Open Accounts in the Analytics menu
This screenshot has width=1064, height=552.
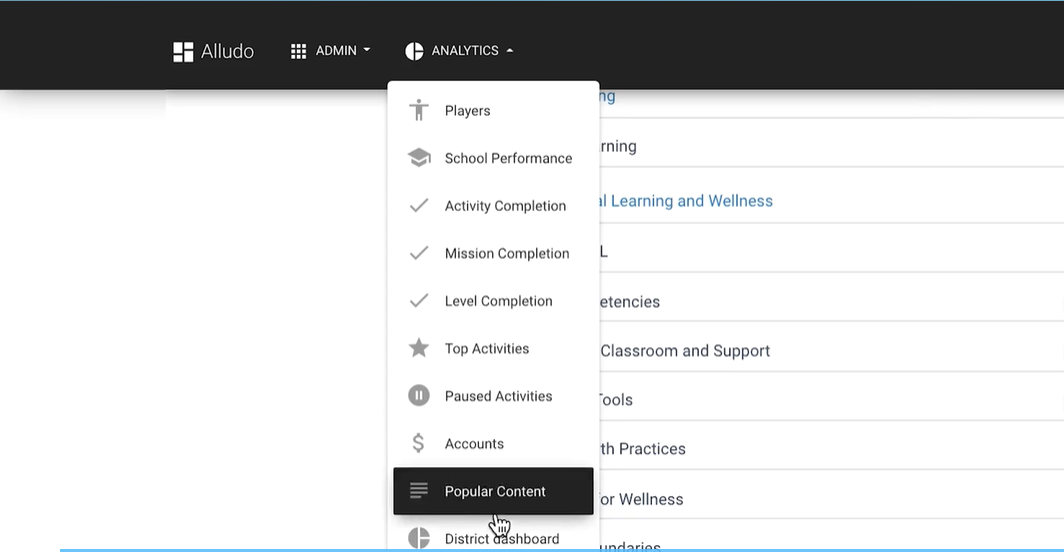493,443
